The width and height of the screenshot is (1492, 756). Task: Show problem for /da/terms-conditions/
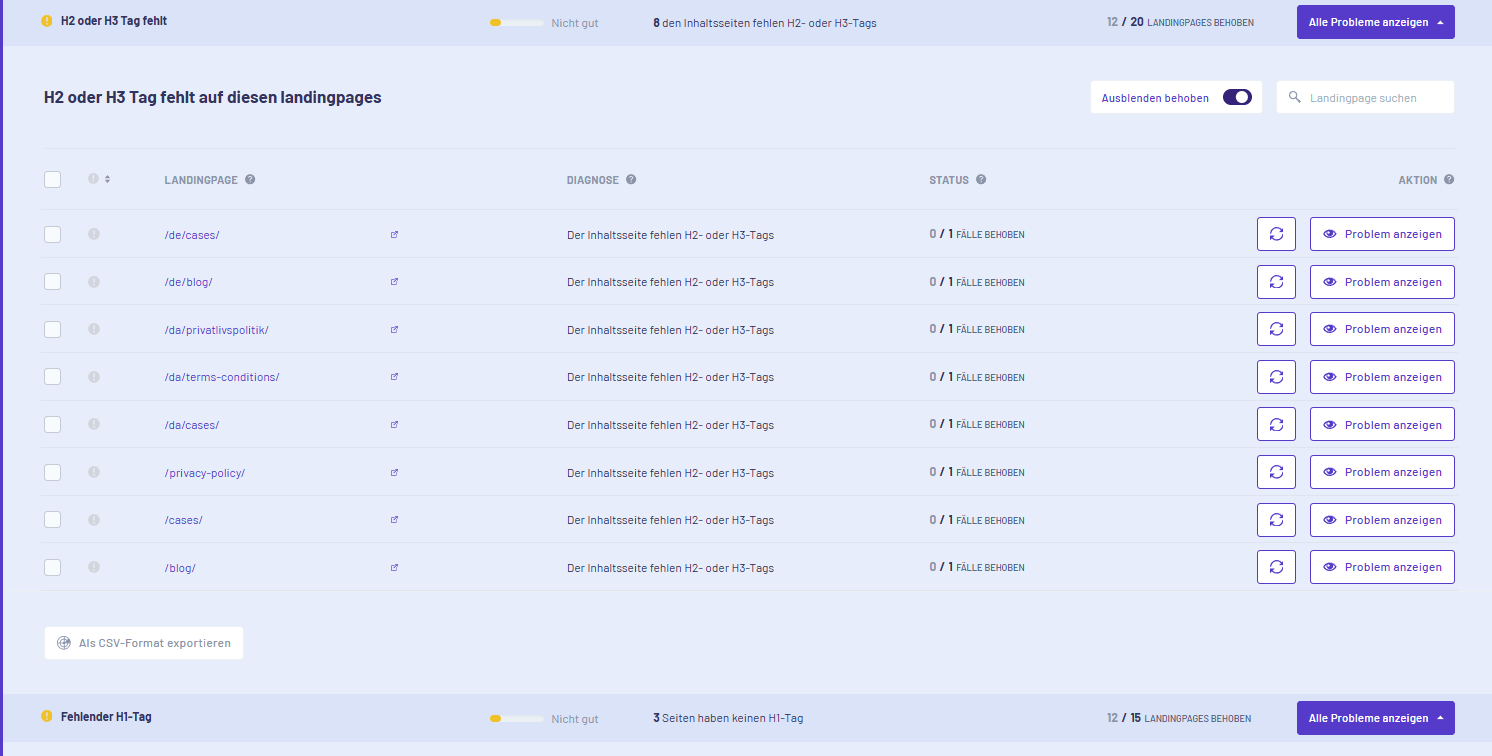coord(1382,377)
